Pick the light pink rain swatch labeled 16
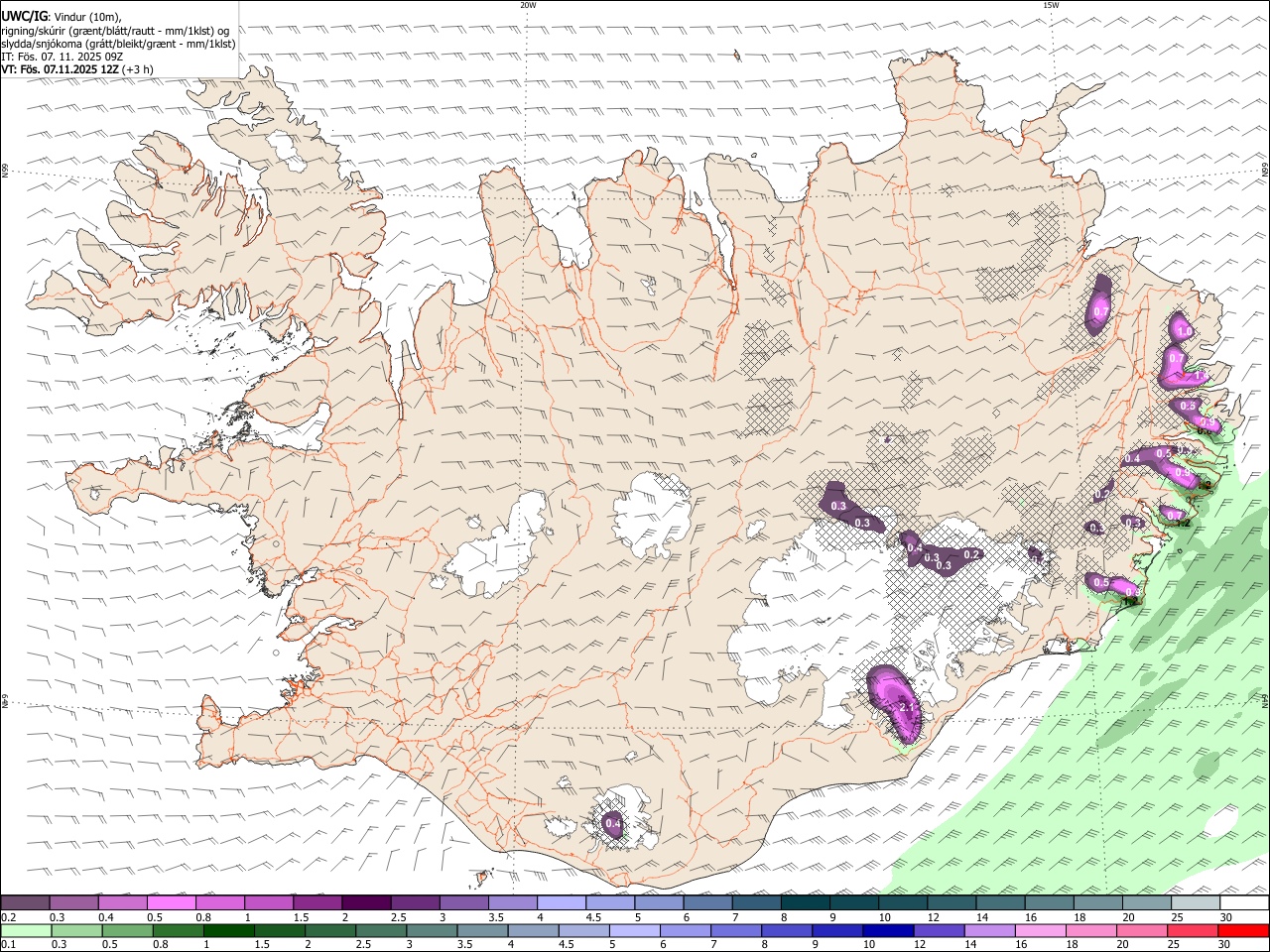This screenshot has width=1270, height=952. click(x=1040, y=931)
